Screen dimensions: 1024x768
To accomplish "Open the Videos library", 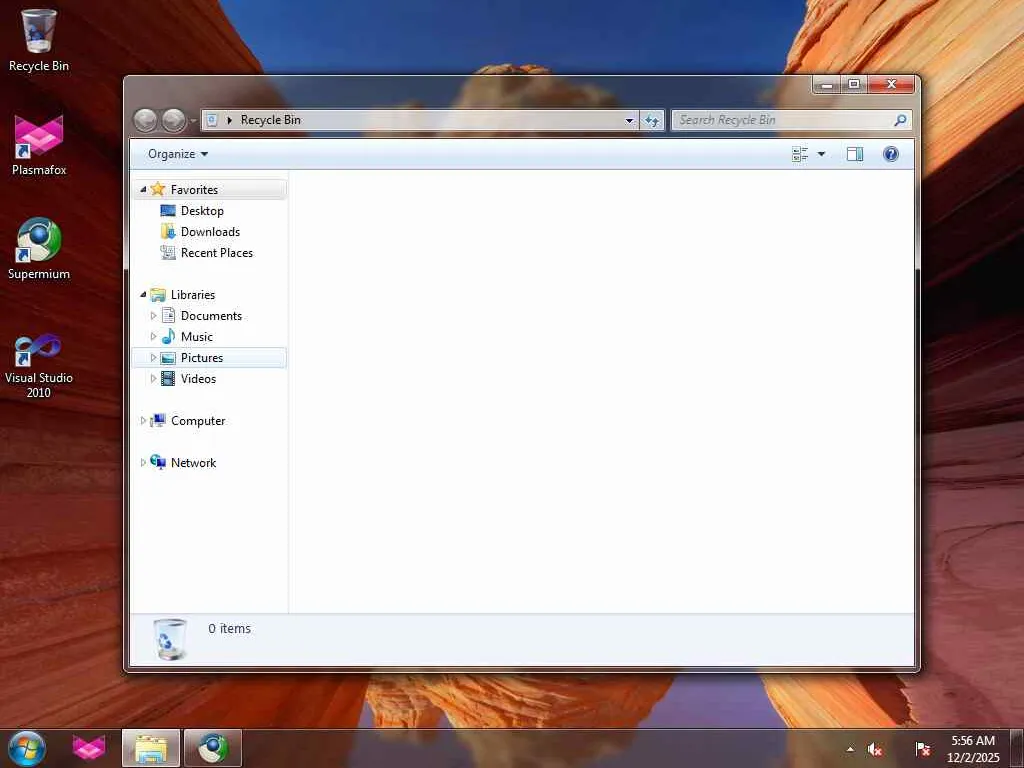I will (198, 379).
